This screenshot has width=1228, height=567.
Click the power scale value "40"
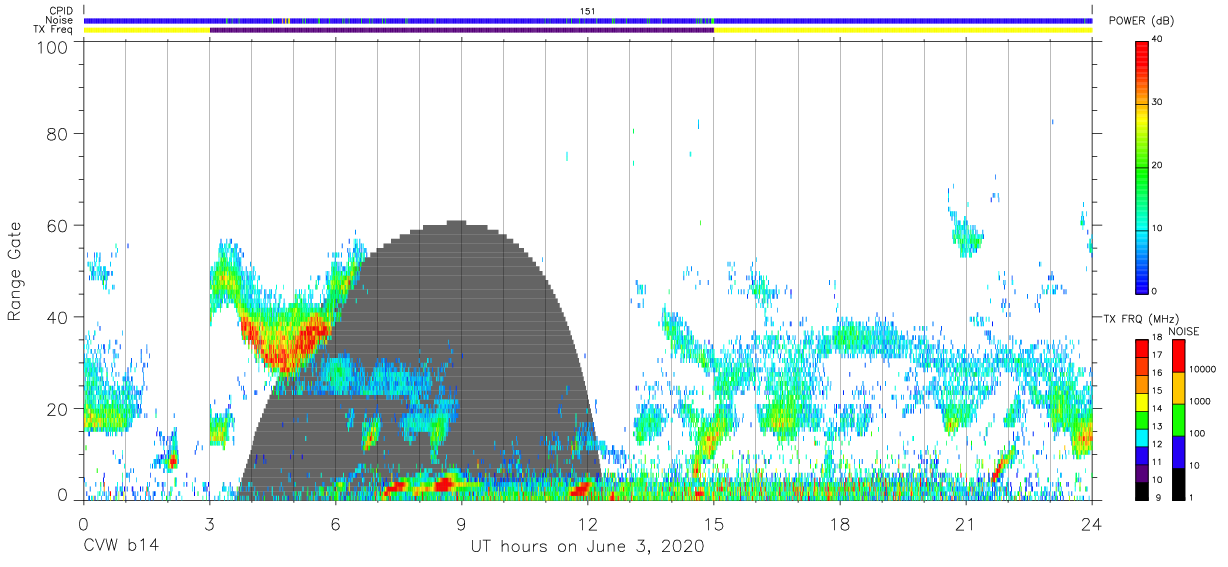tap(1157, 40)
